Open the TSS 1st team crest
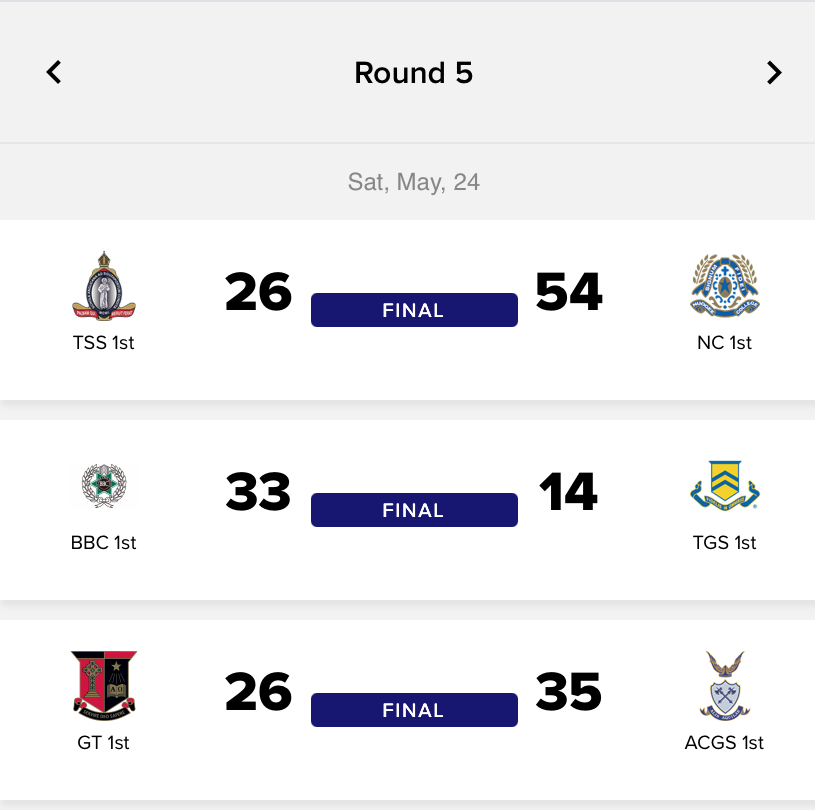This screenshot has height=810, width=815. pyautogui.click(x=104, y=286)
